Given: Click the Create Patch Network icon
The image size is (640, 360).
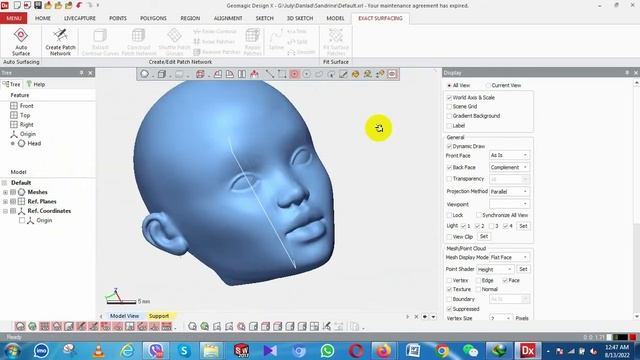Looking at the screenshot, I should pos(60,35).
